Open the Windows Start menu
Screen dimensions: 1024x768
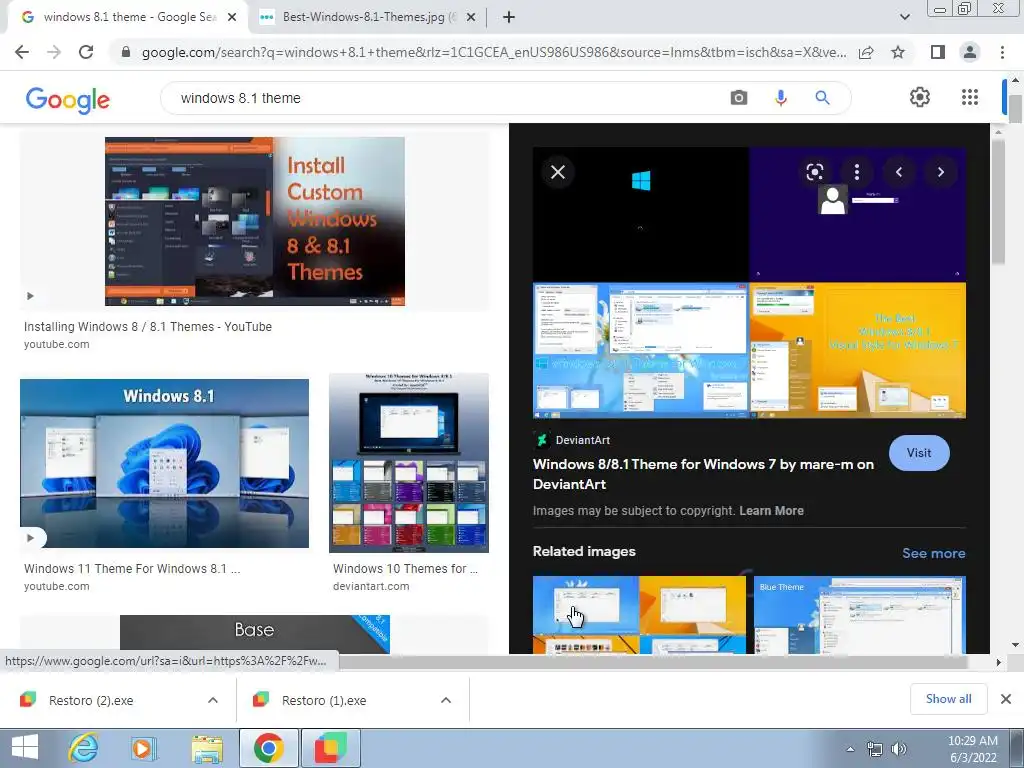tap(24, 748)
